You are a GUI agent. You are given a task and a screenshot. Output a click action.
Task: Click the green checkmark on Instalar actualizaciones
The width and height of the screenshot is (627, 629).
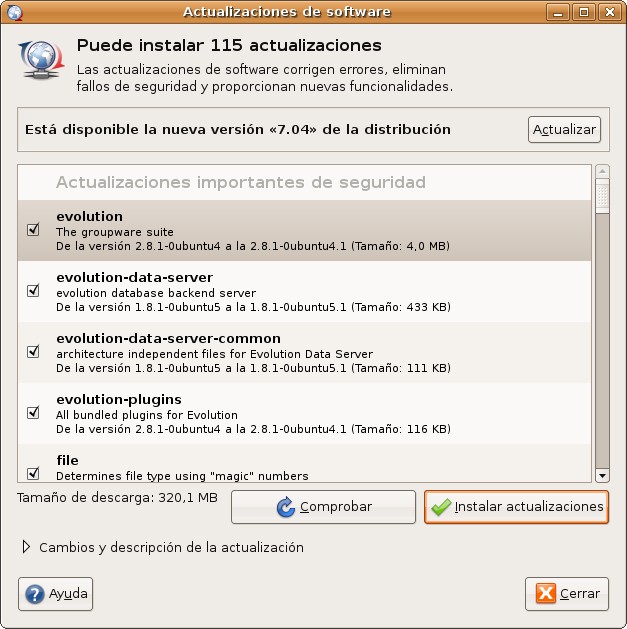click(441, 507)
